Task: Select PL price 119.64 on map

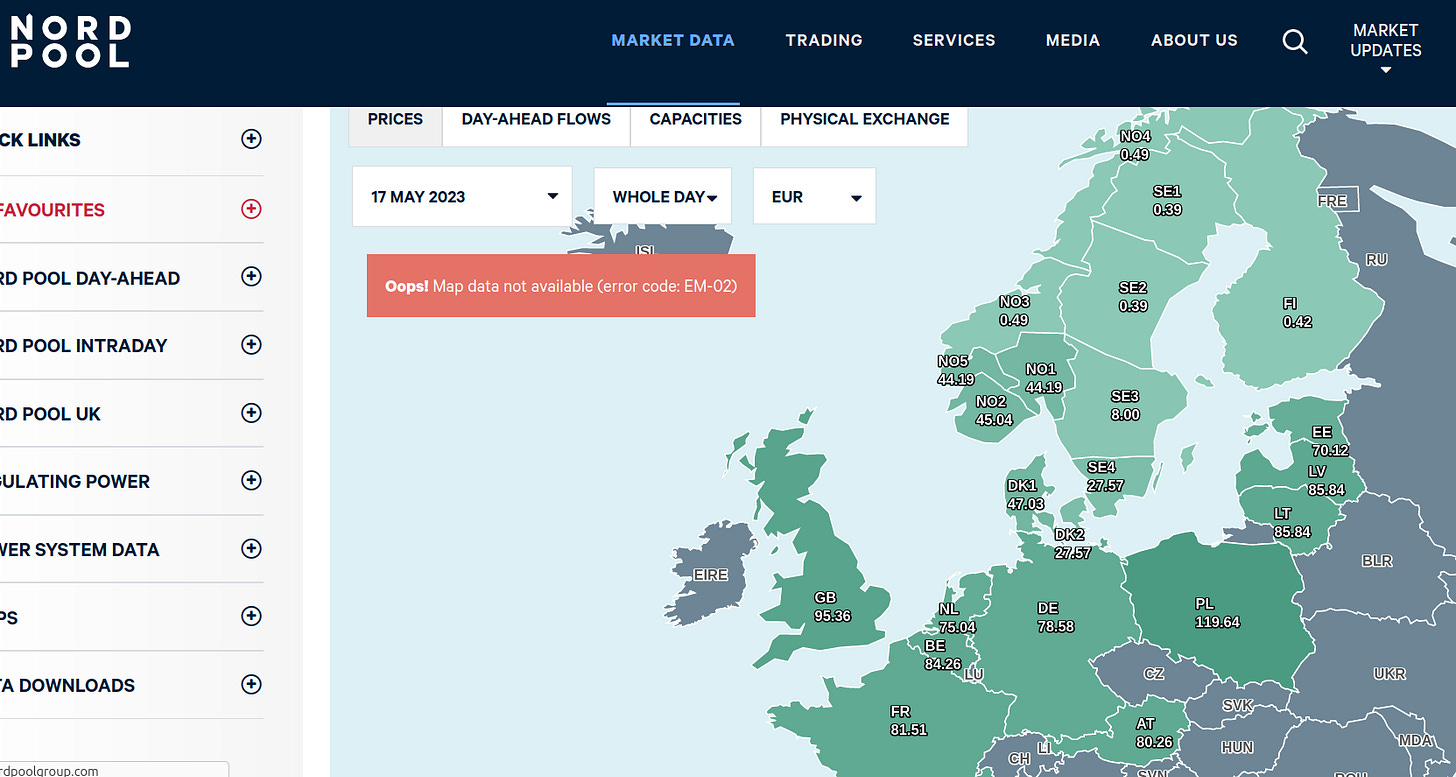Action: [1217, 622]
